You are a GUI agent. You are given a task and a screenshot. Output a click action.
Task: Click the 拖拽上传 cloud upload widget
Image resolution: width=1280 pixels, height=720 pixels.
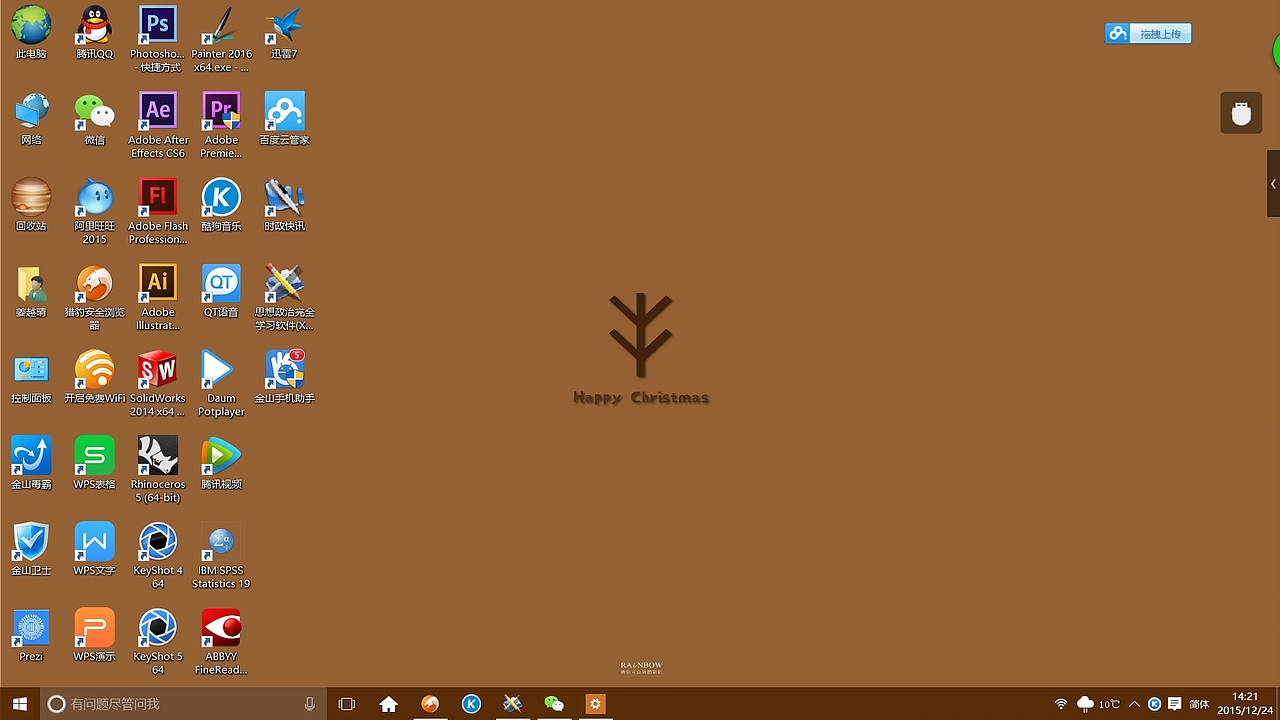(1148, 34)
